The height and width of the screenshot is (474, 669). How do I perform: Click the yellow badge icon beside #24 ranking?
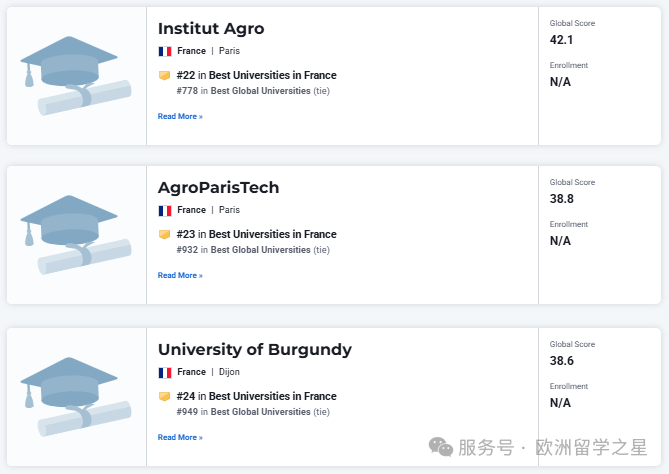coord(164,397)
